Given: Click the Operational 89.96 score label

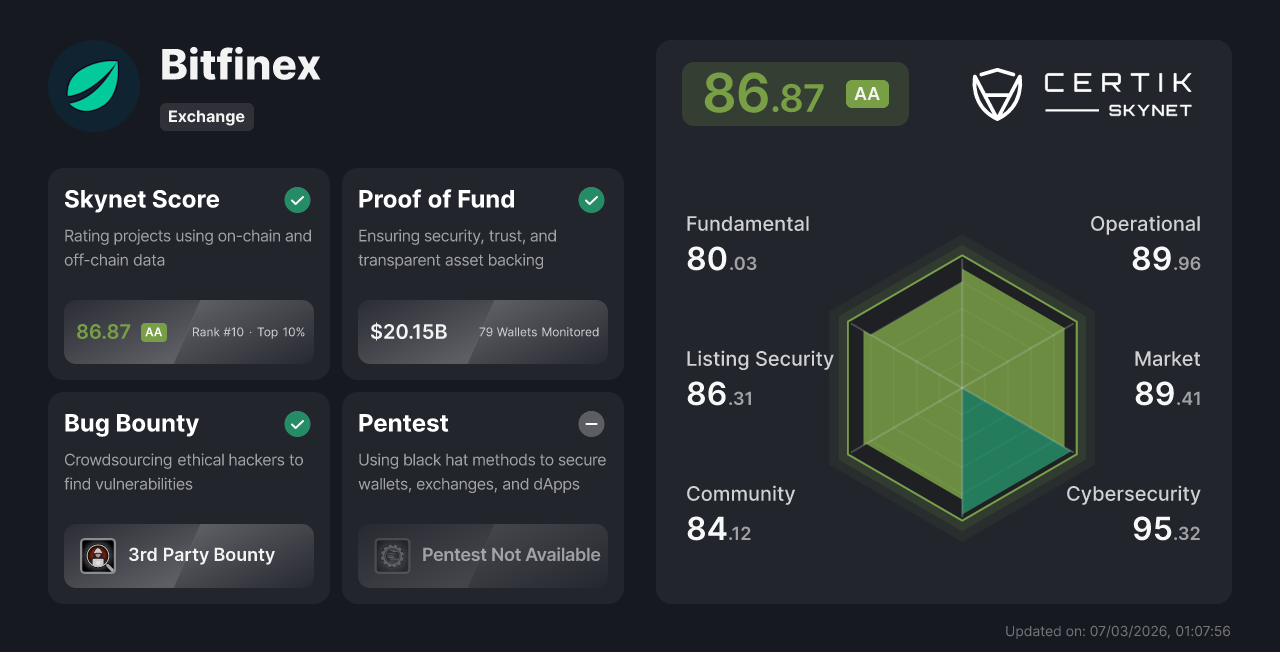Looking at the screenshot, I should click(1147, 243).
